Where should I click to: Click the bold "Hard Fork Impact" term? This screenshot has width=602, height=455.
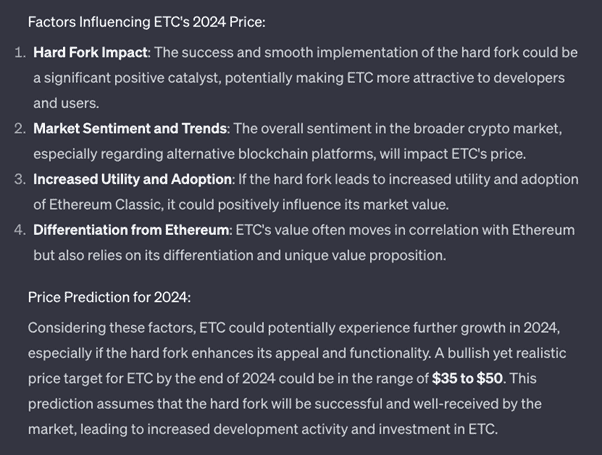pyautogui.click(x=90, y=53)
